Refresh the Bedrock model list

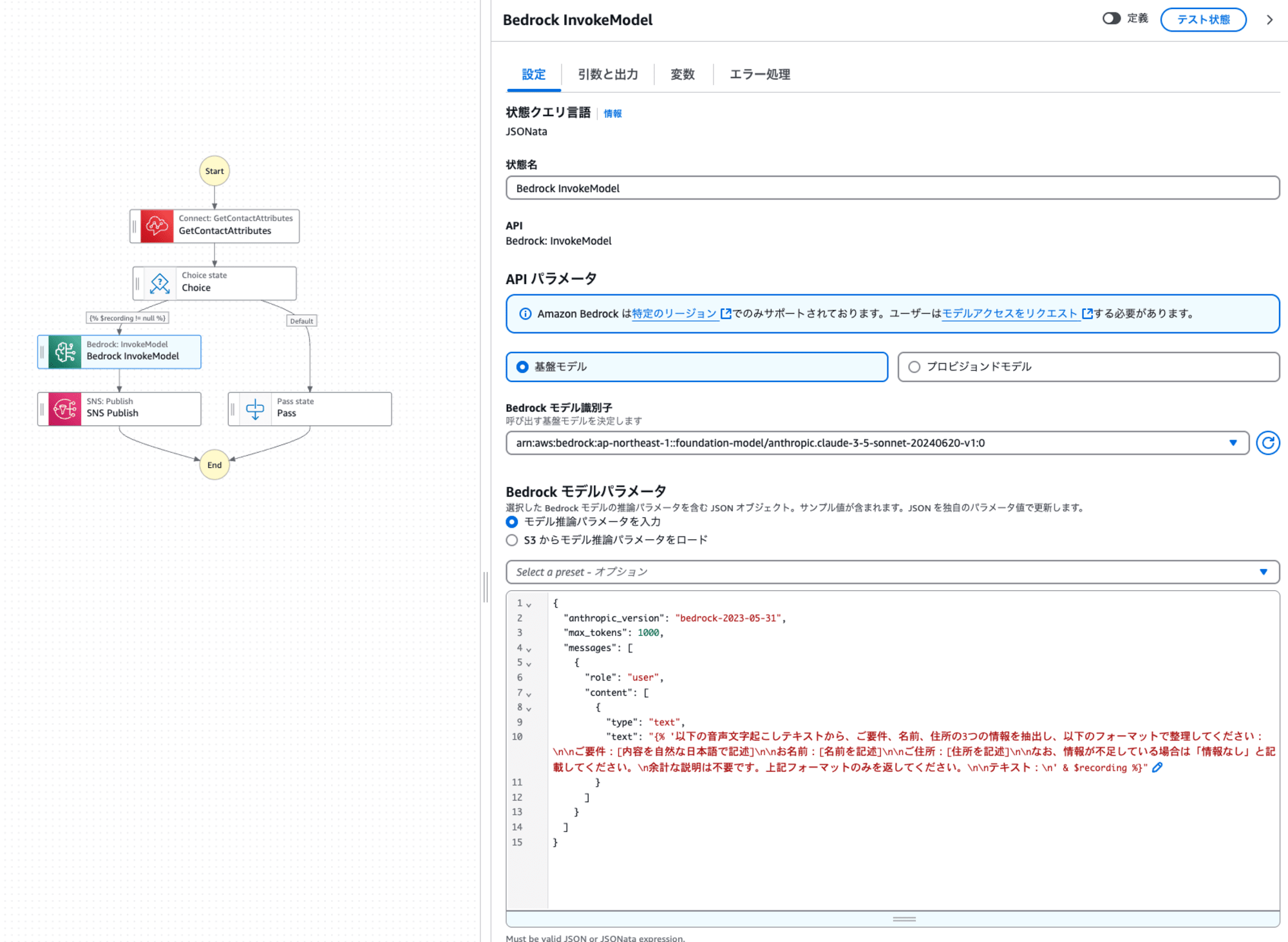click(1267, 443)
